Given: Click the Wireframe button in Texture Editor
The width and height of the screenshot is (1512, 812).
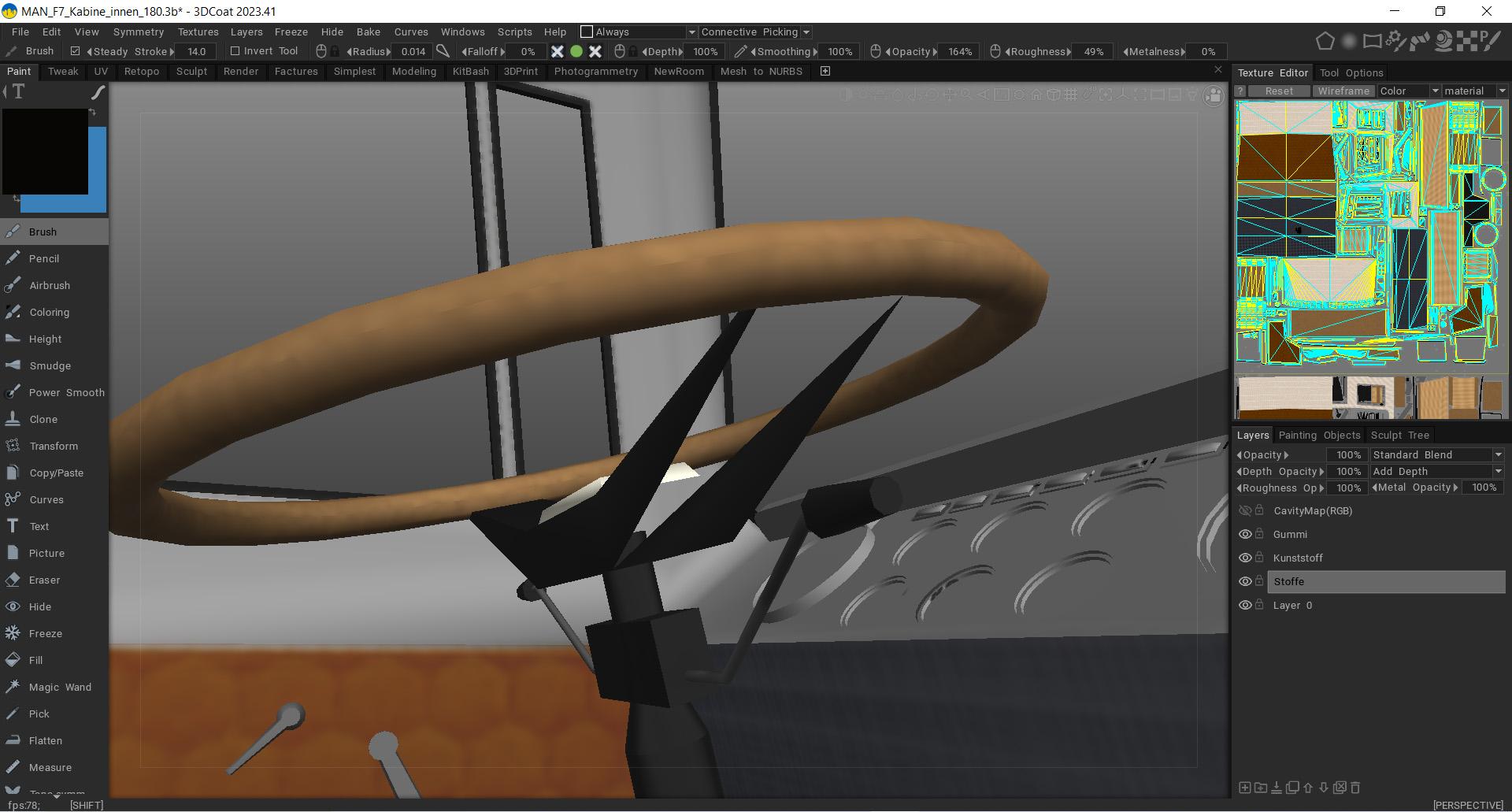Looking at the screenshot, I should point(1343,91).
